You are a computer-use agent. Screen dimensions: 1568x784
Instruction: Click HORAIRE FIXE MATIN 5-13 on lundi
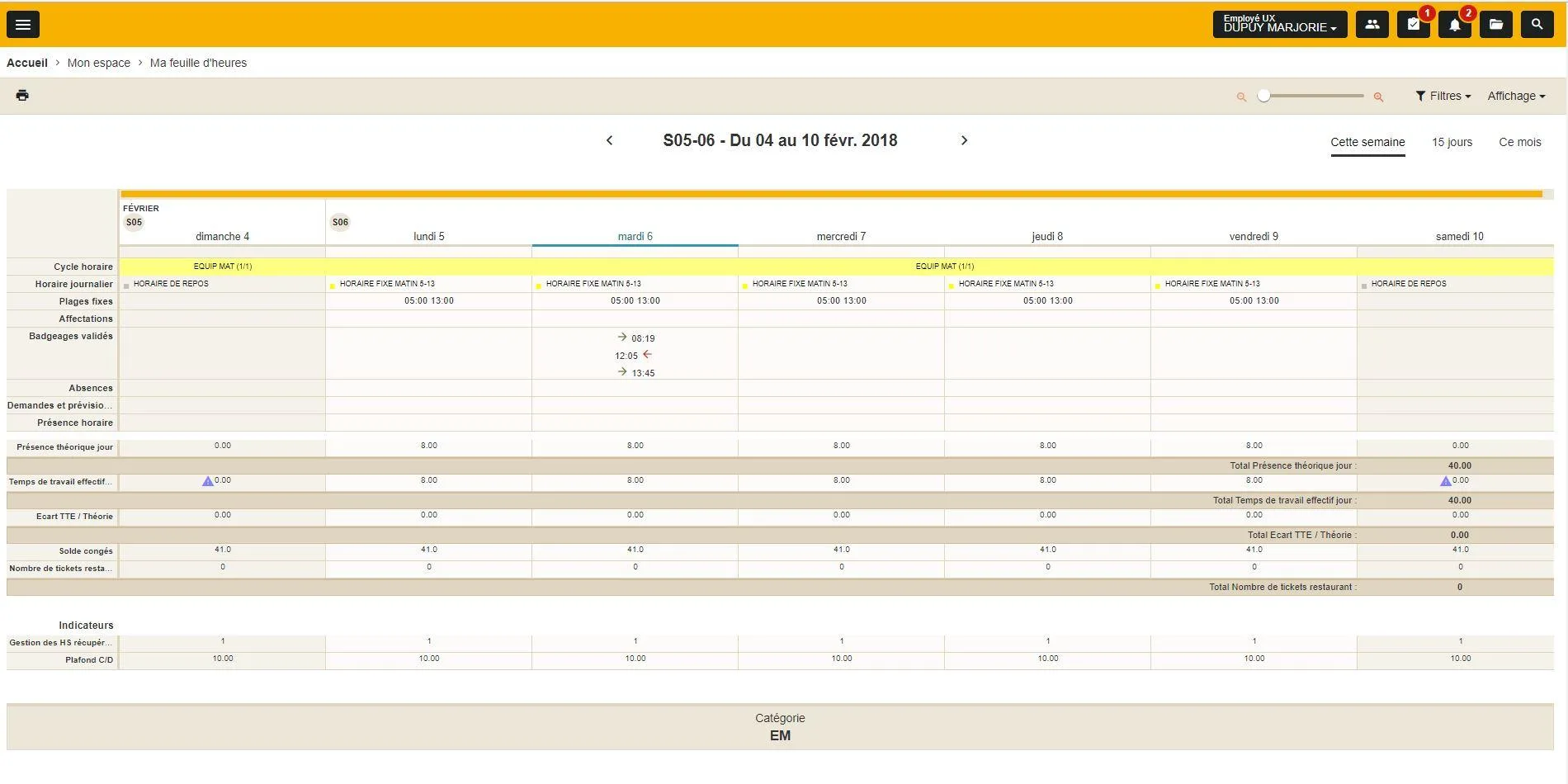387,284
